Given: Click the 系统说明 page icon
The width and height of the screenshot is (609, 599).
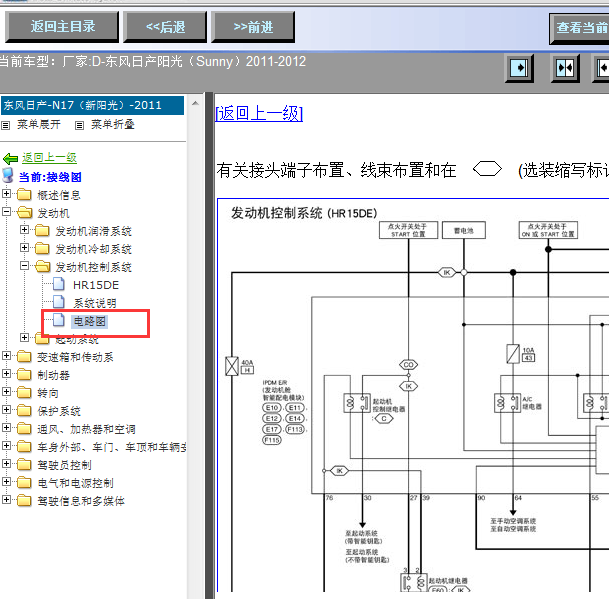Looking at the screenshot, I should pos(59,301).
